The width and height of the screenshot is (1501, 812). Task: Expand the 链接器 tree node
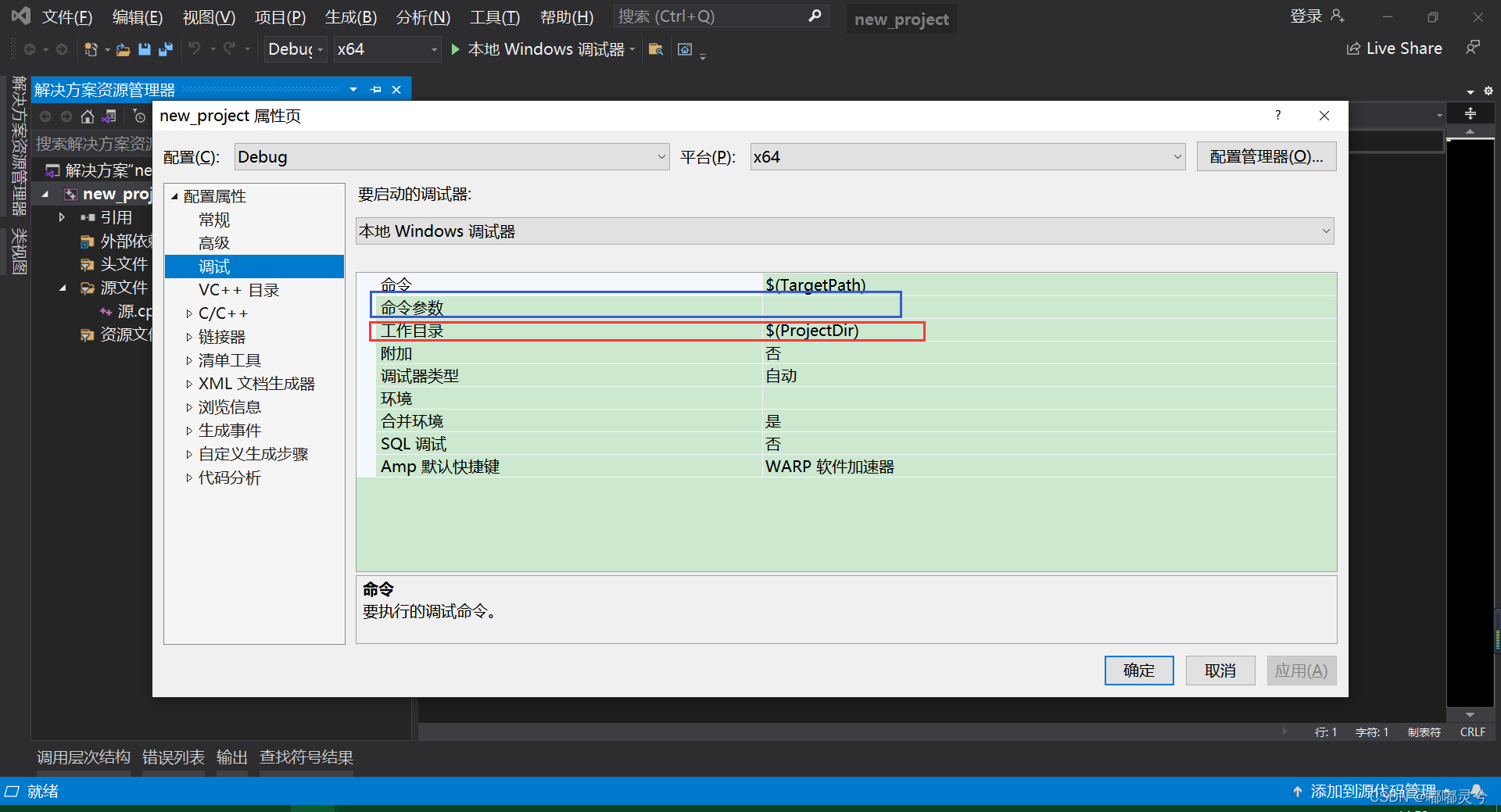[x=189, y=337]
